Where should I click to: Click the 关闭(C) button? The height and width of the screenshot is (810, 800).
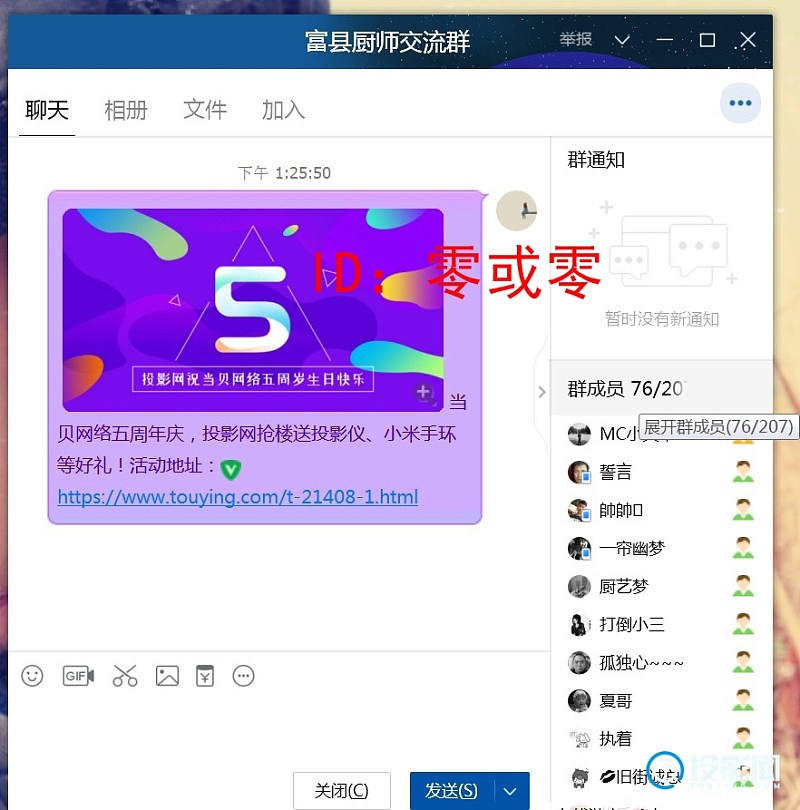point(341,791)
